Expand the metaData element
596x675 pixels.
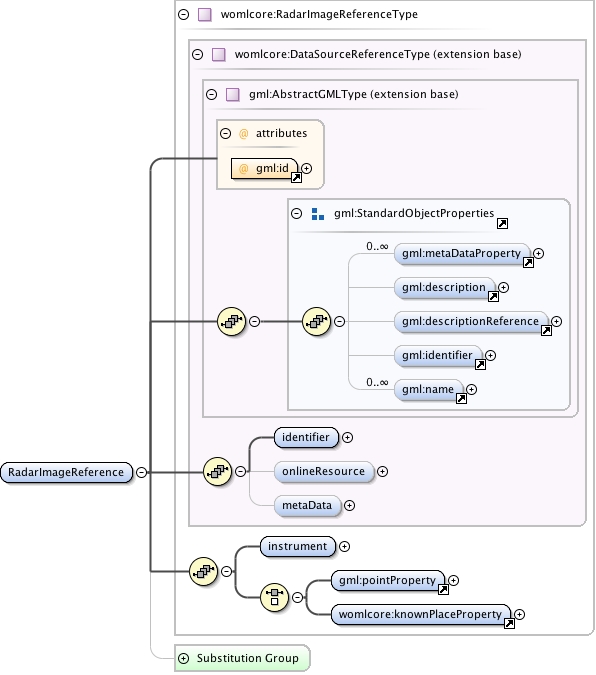pos(350,506)
